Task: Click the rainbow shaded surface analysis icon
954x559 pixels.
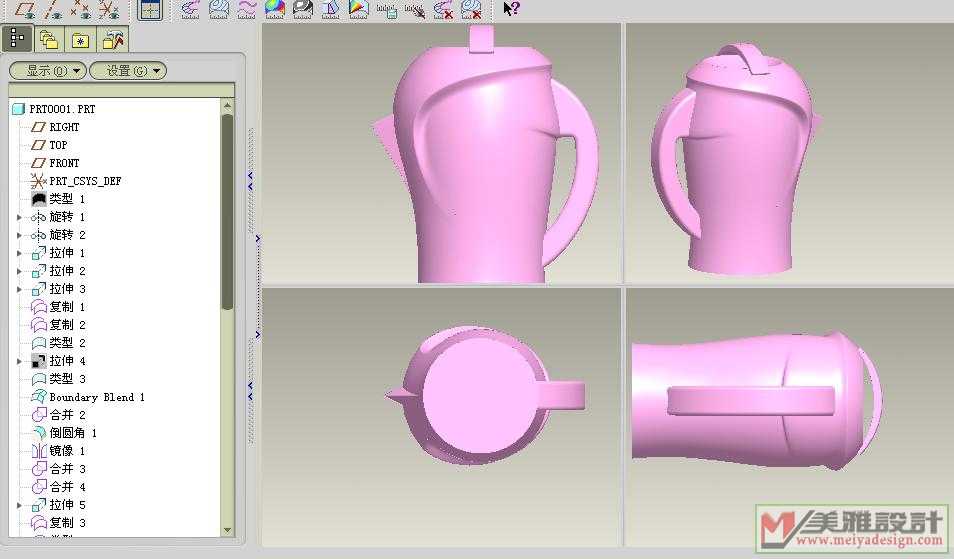Action: [274, 10]
